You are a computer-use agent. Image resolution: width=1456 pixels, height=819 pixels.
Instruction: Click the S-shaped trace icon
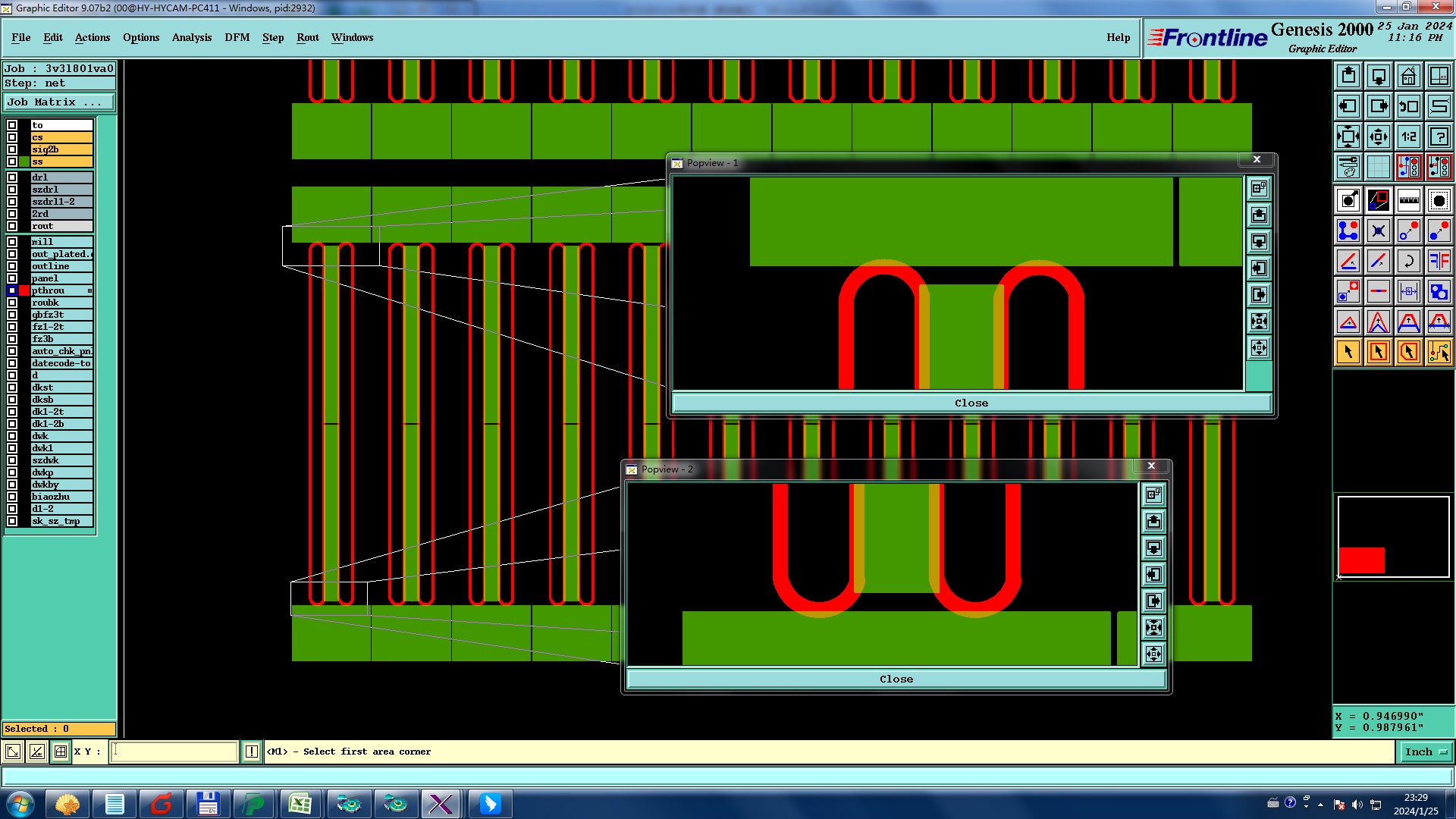click(1439, 106)
